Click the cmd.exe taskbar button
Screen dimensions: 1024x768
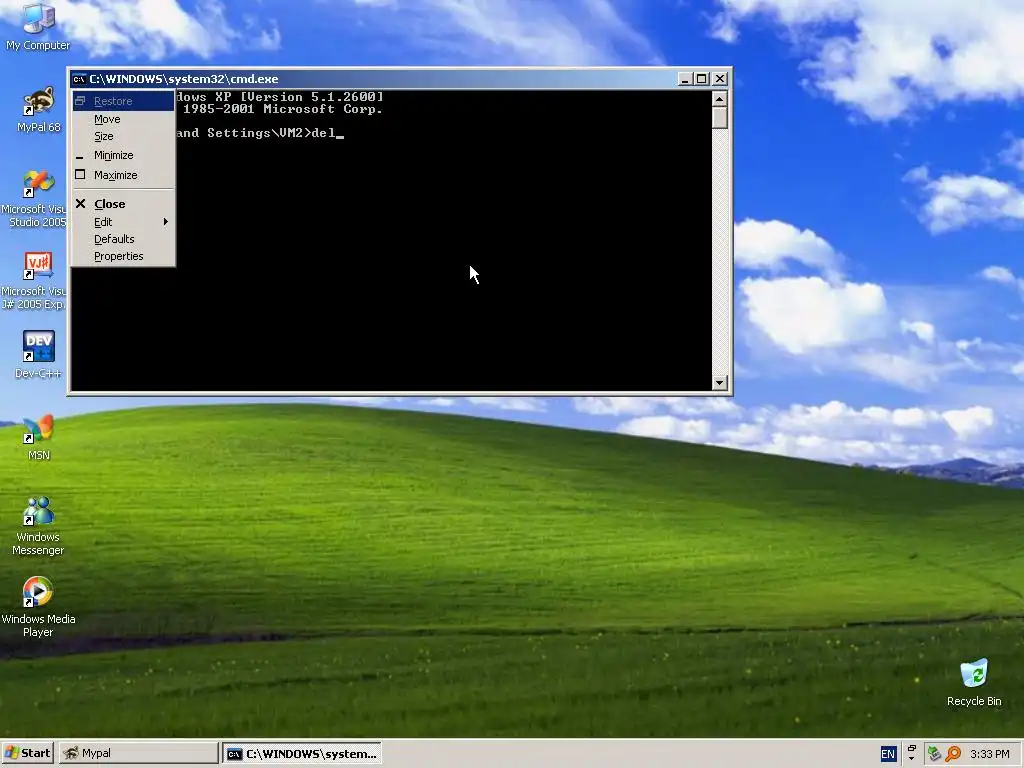pyautogui.click(x=302, y=753)
